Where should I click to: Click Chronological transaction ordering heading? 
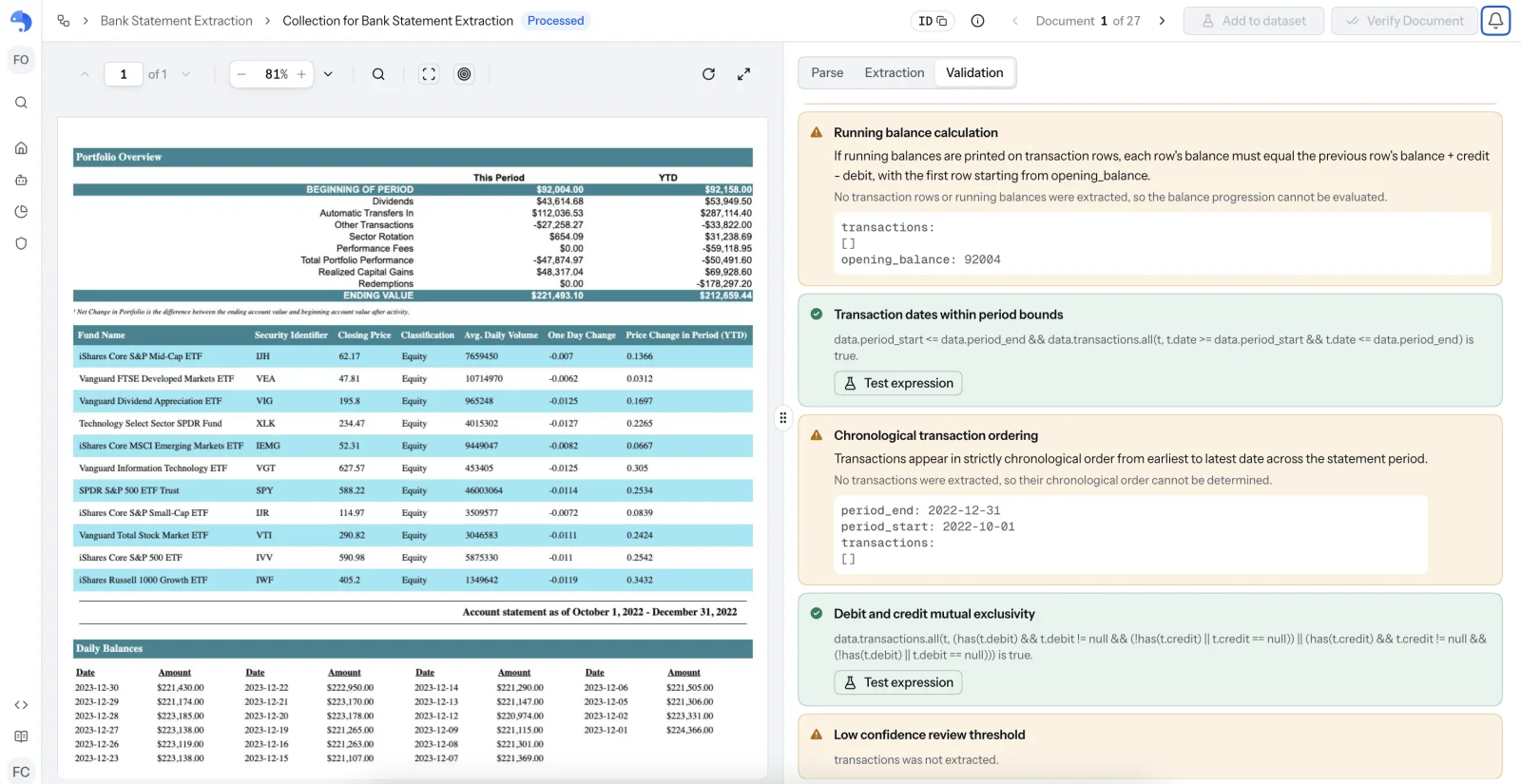tap(935, 436)
